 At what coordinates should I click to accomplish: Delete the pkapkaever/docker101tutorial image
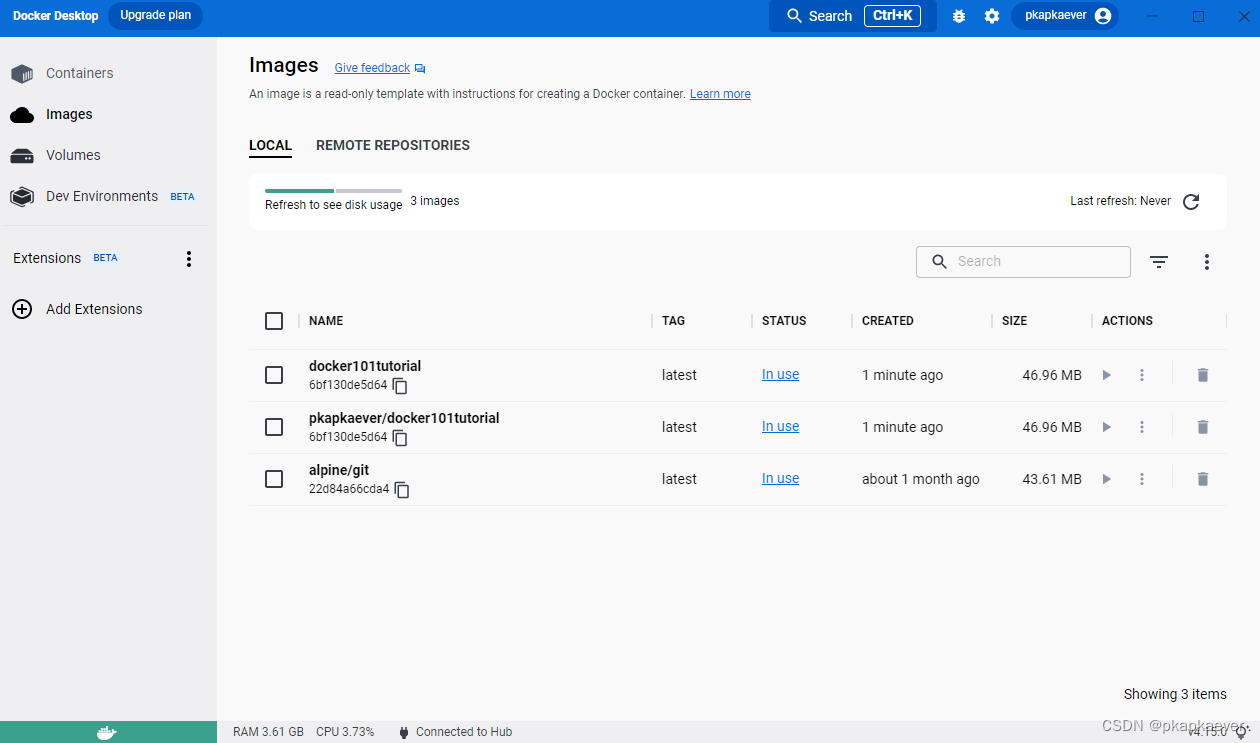coord(1203,427)
